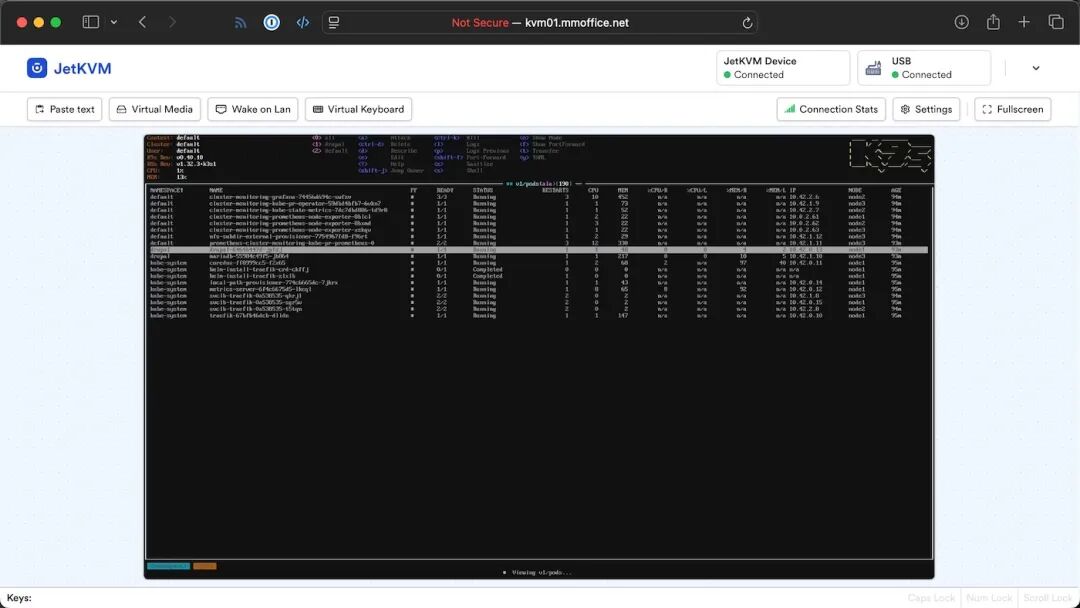Screen dimensions: 1080x608
Task: Toggle the Scroll Lock indicator
Action: [1046, 597]
